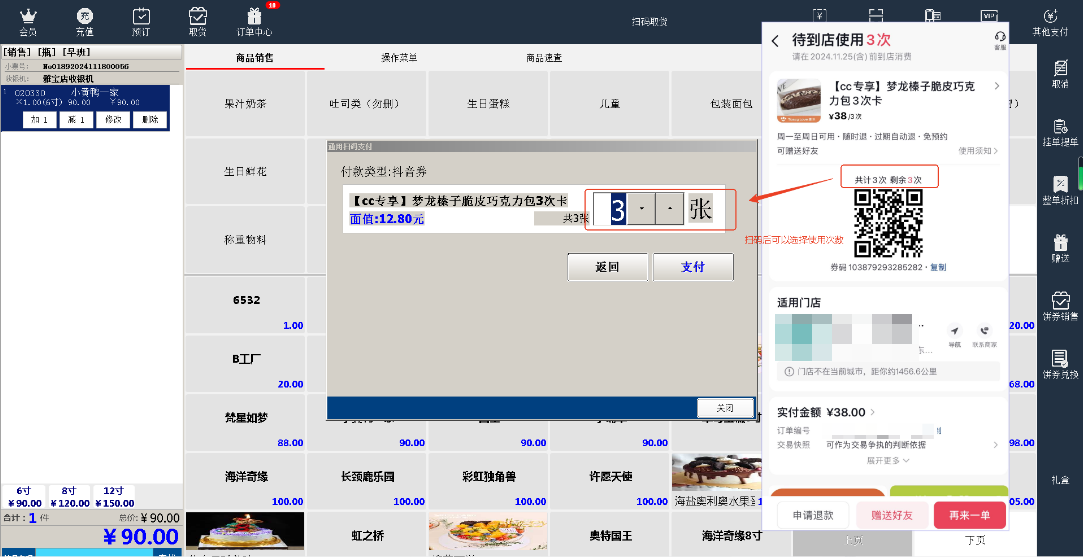Click the 其他支付 other payment icon
This screenshot has width=1083, height=557.
pos(1050,22)
